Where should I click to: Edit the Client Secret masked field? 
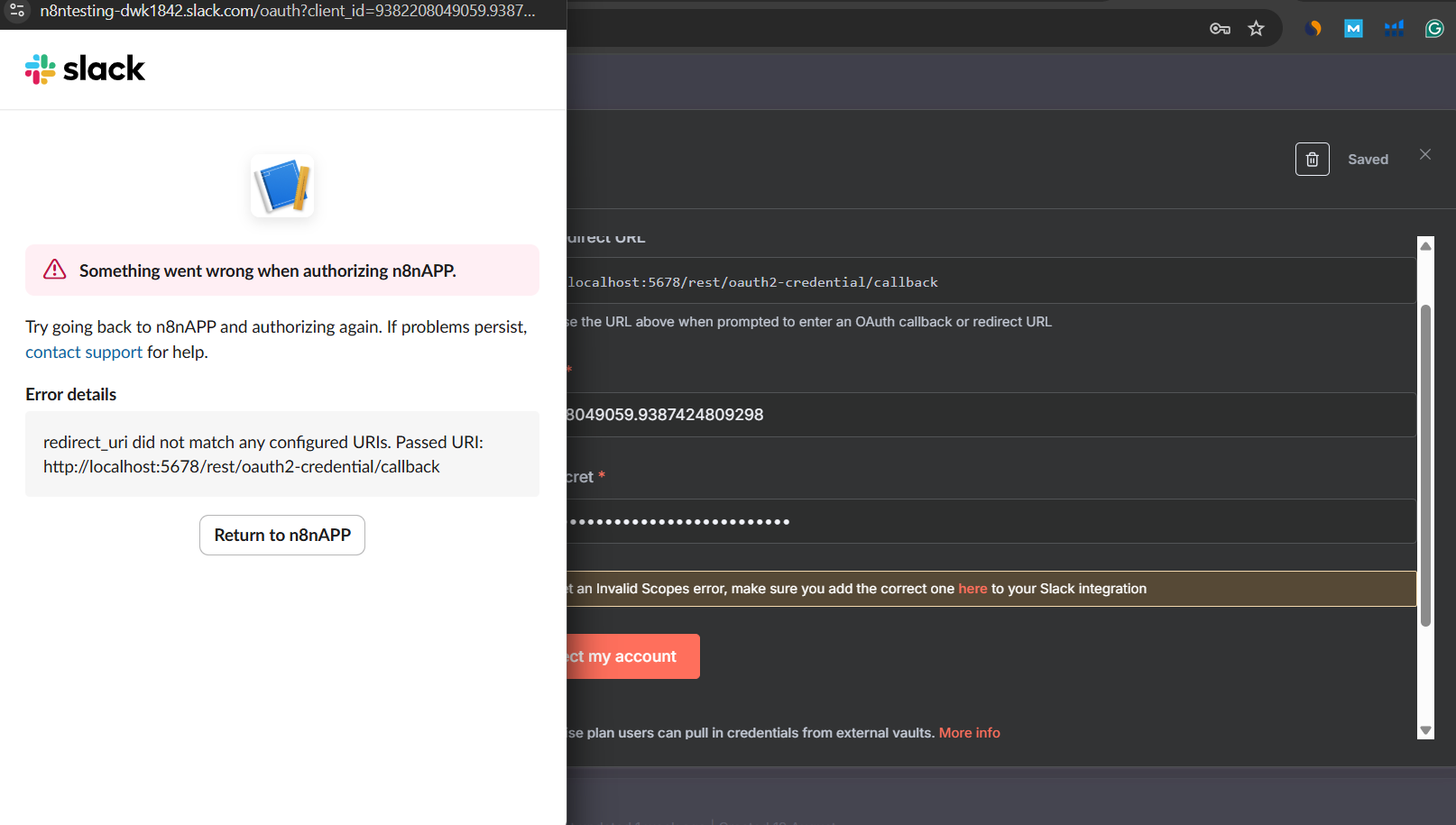(x=991, y=521)
